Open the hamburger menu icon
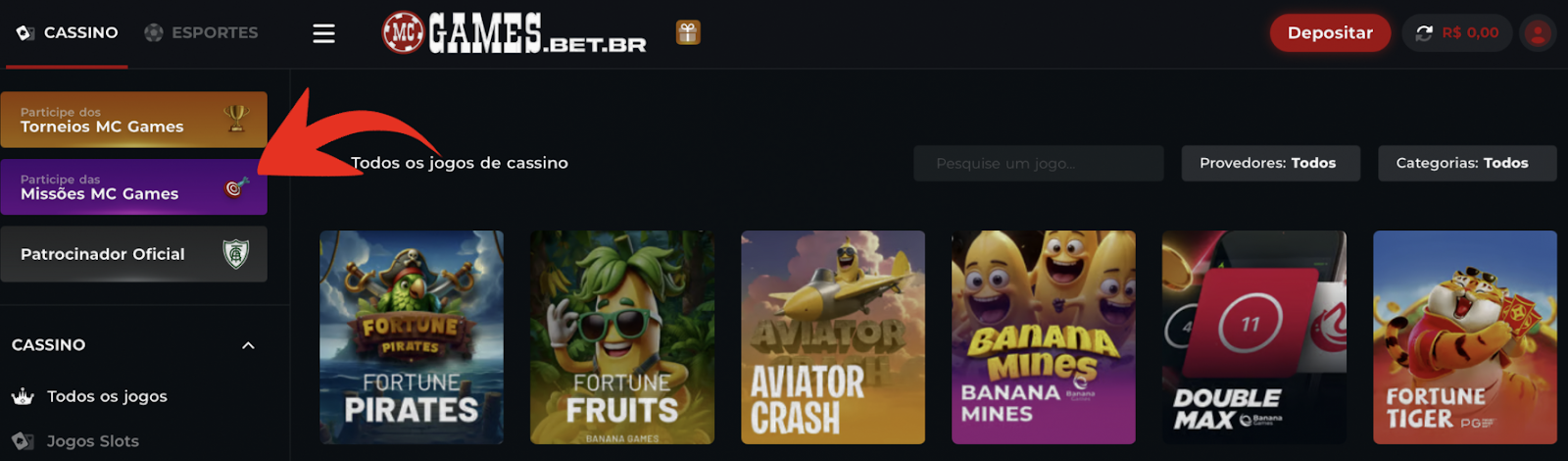Screen dimensions: 1568x461 [x=323, y=33]
